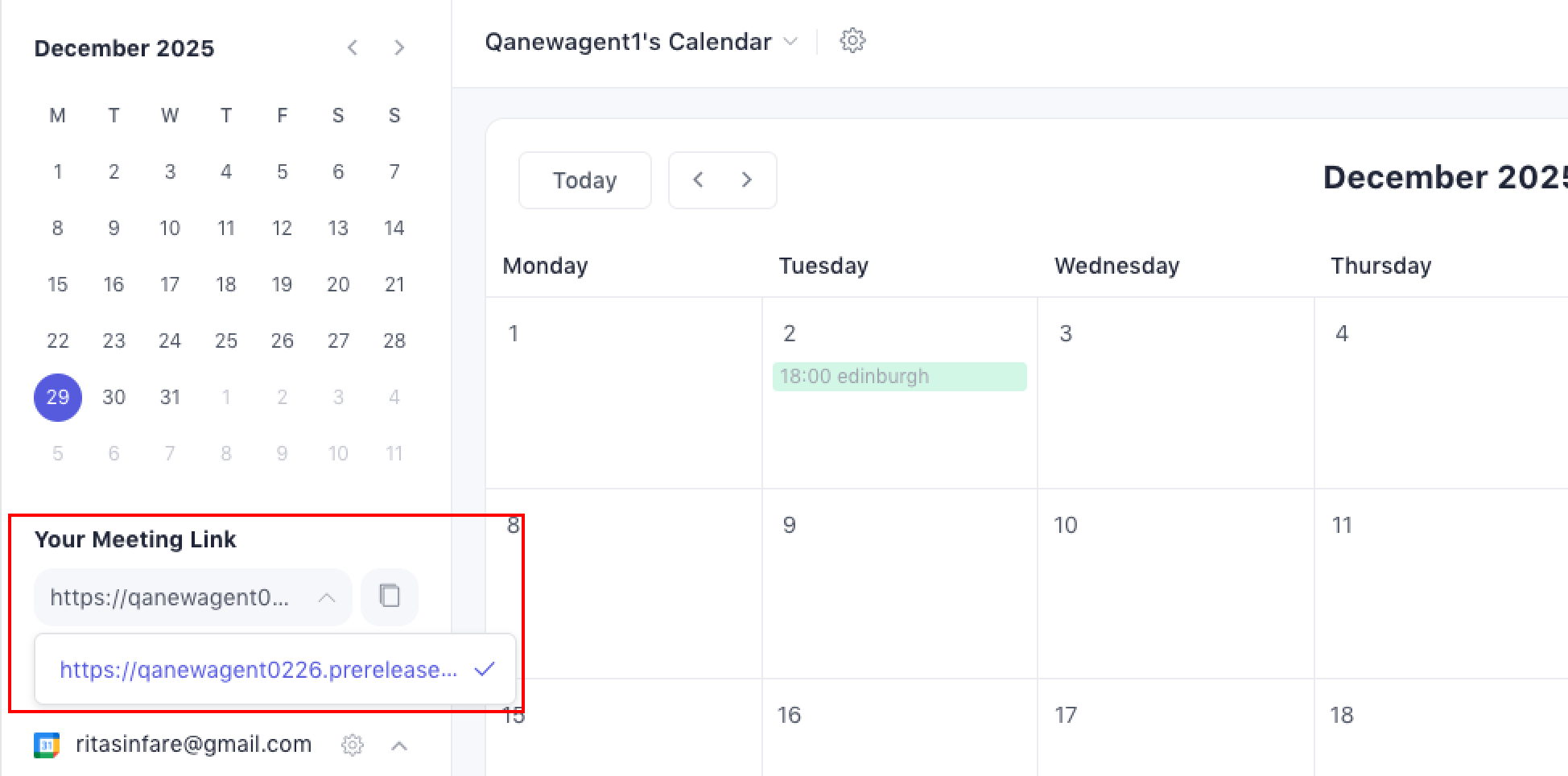This screenshot has width=1568, height=776.
Task: Select December 29 in mini calendar
Action: [58, 398]
